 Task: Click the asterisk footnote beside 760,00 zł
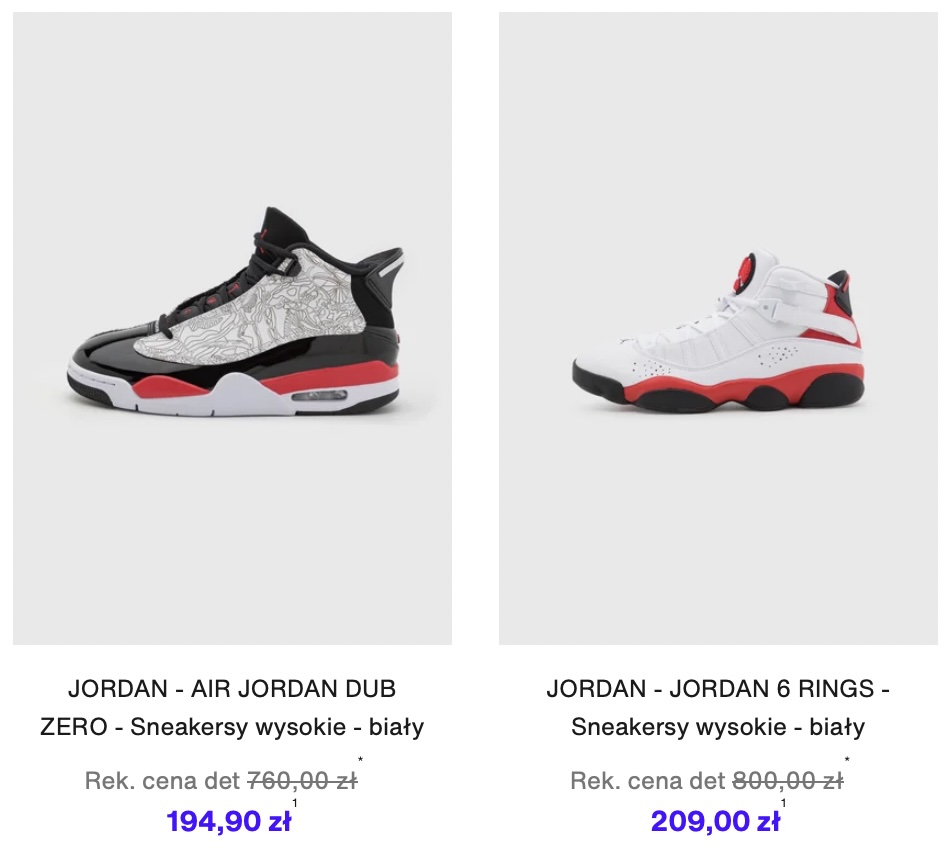pos(360,759)
